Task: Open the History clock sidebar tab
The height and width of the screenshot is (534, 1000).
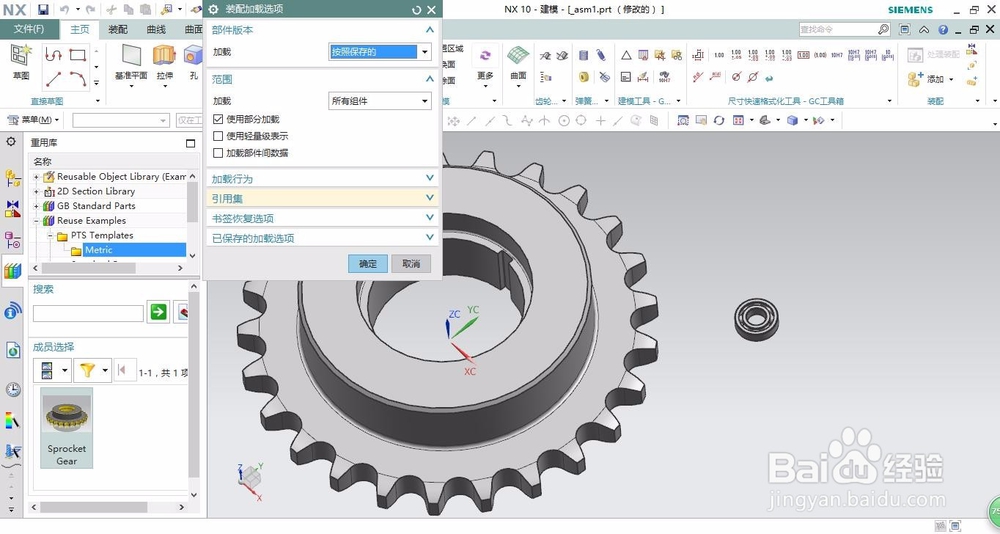Action: (x=12, y=389)
